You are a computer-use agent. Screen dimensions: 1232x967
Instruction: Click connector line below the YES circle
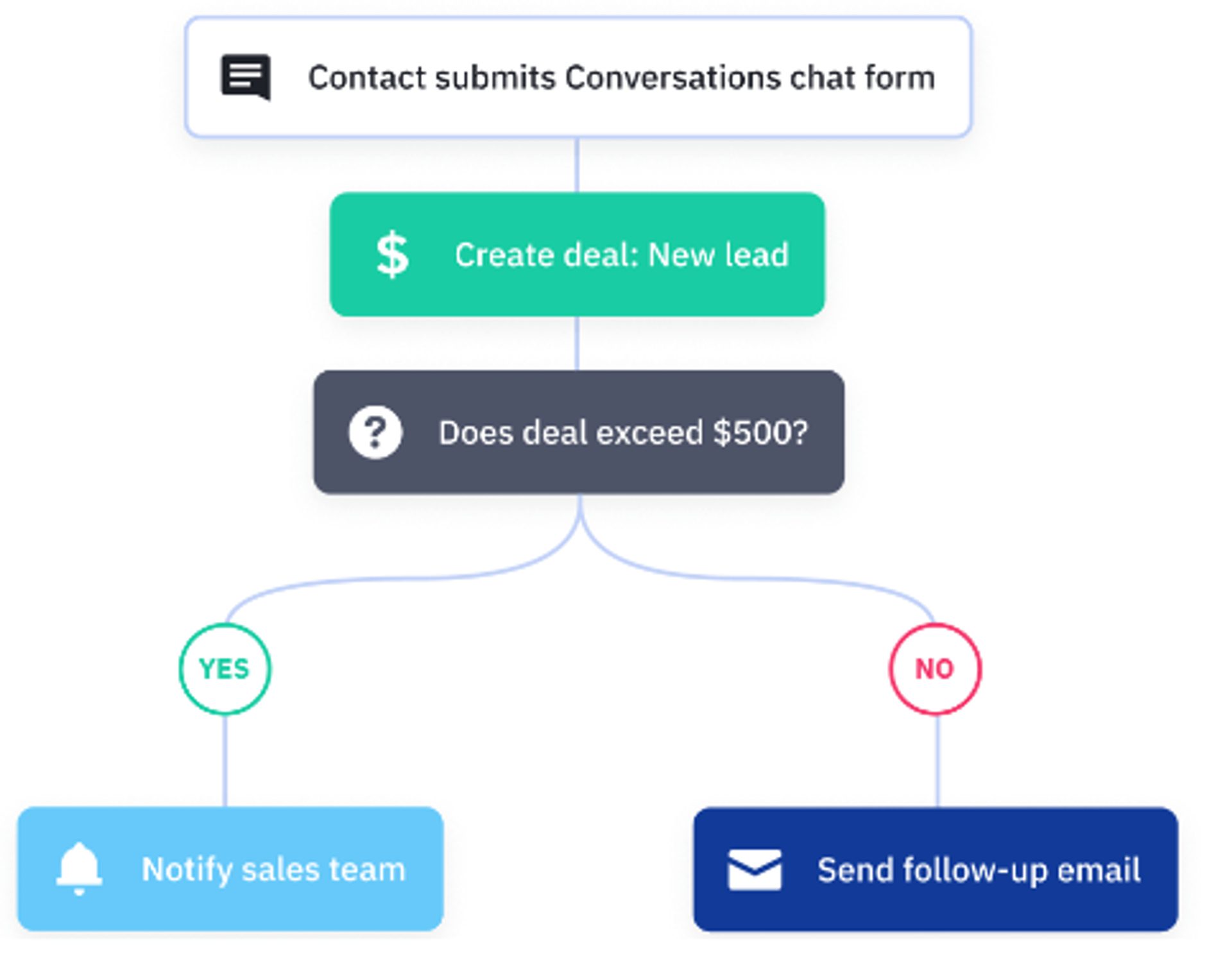(225, 760)
